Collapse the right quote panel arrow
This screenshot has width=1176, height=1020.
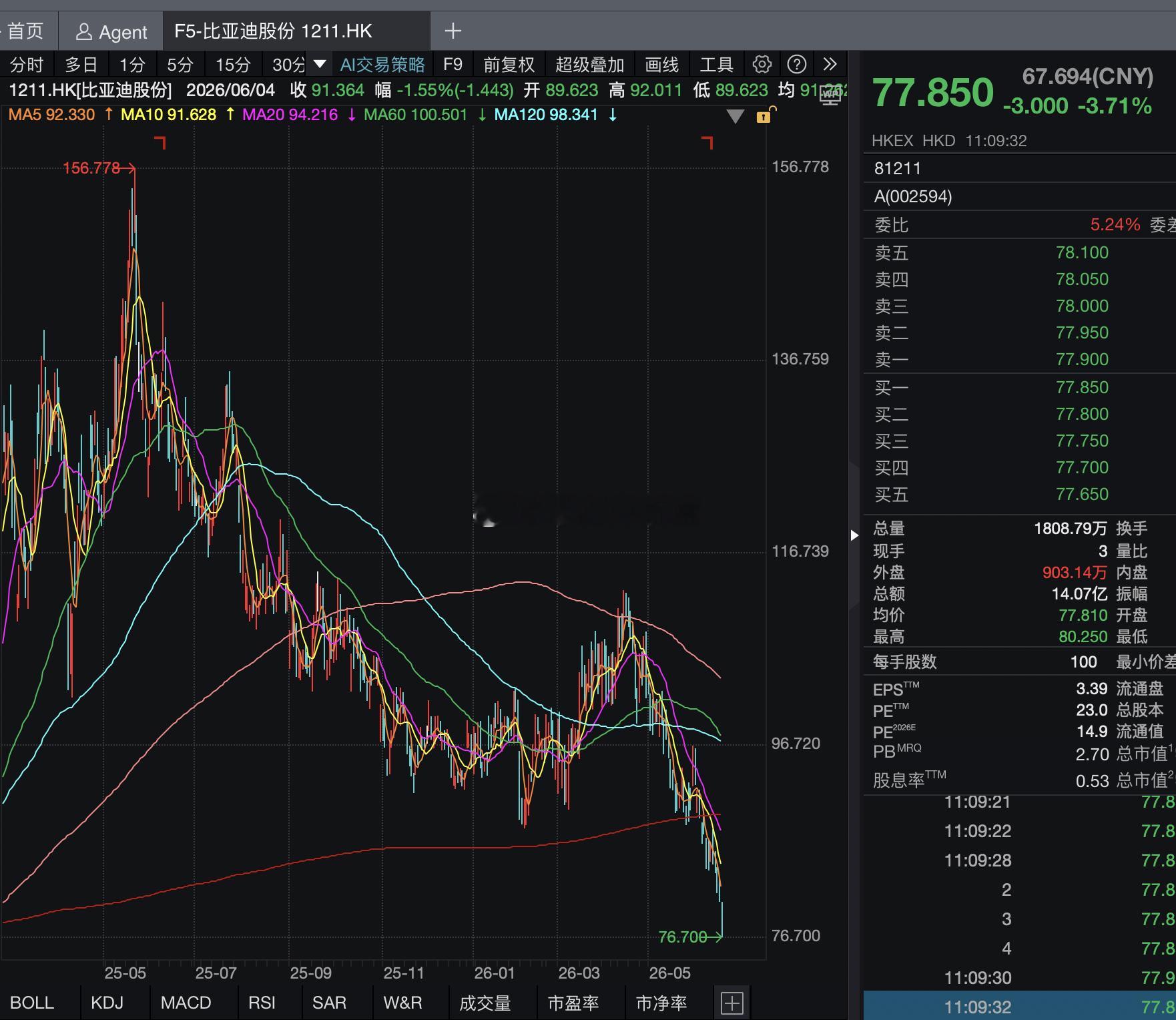point(854,535)
